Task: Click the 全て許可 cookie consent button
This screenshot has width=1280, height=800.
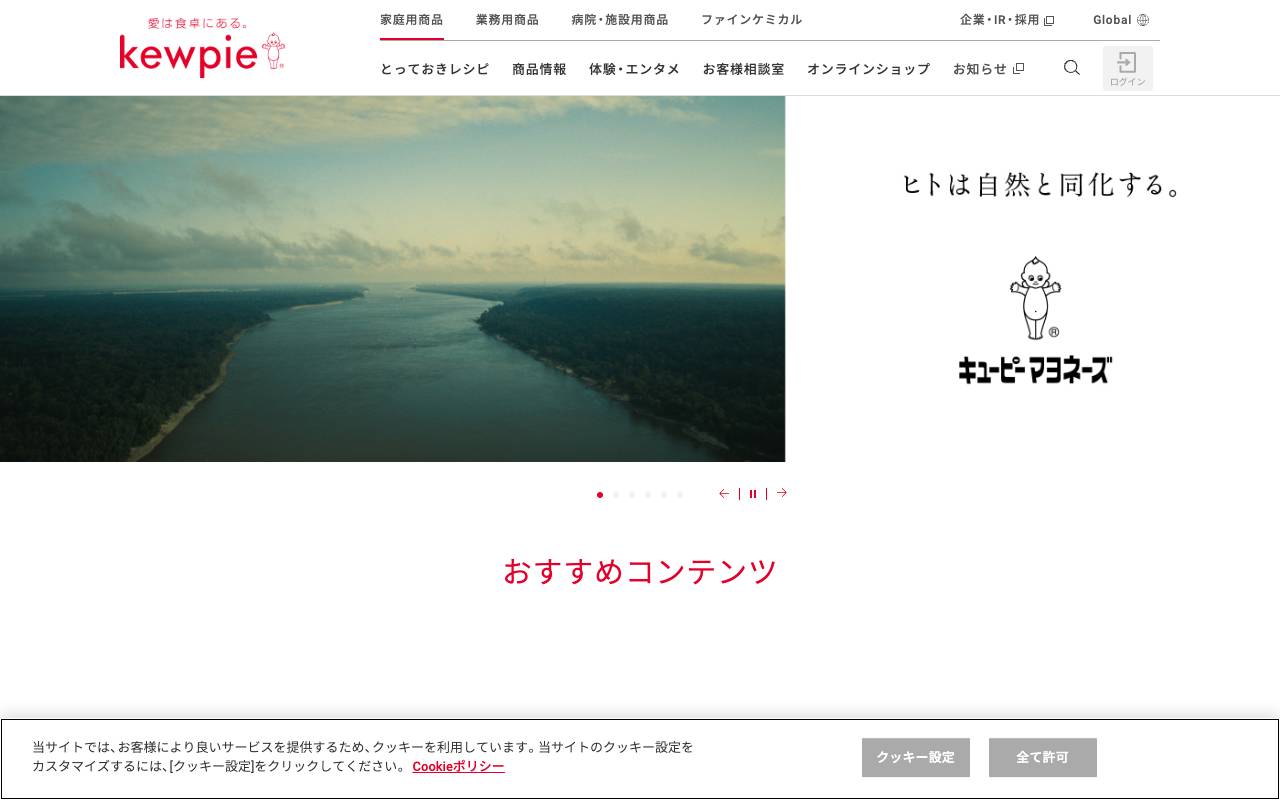Action: 1042,757
